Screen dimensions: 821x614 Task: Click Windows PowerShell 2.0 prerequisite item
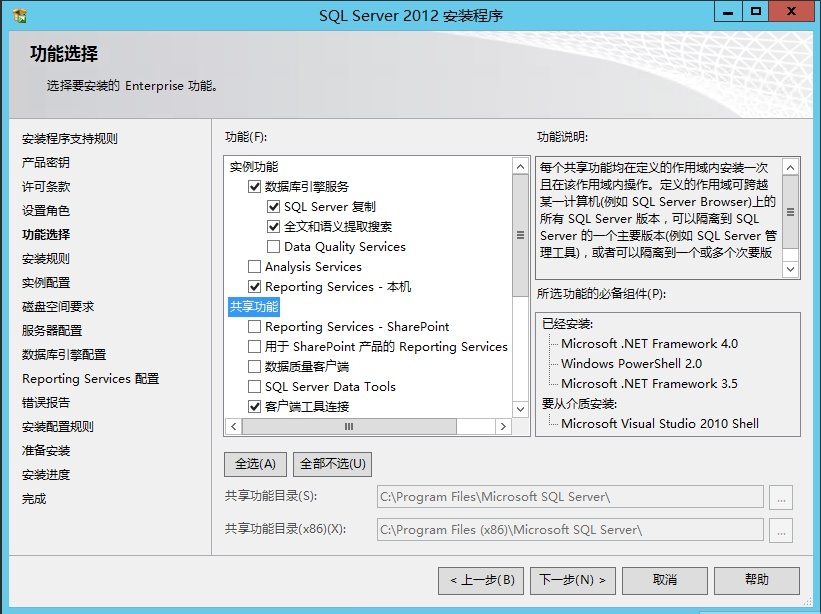[x=631, y=364]
